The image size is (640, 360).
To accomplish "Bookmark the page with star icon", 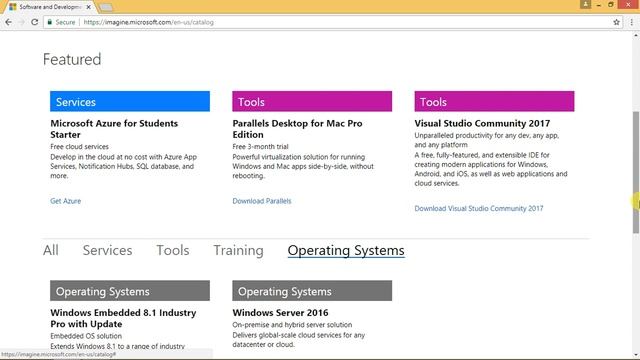I will pos(616,22).
